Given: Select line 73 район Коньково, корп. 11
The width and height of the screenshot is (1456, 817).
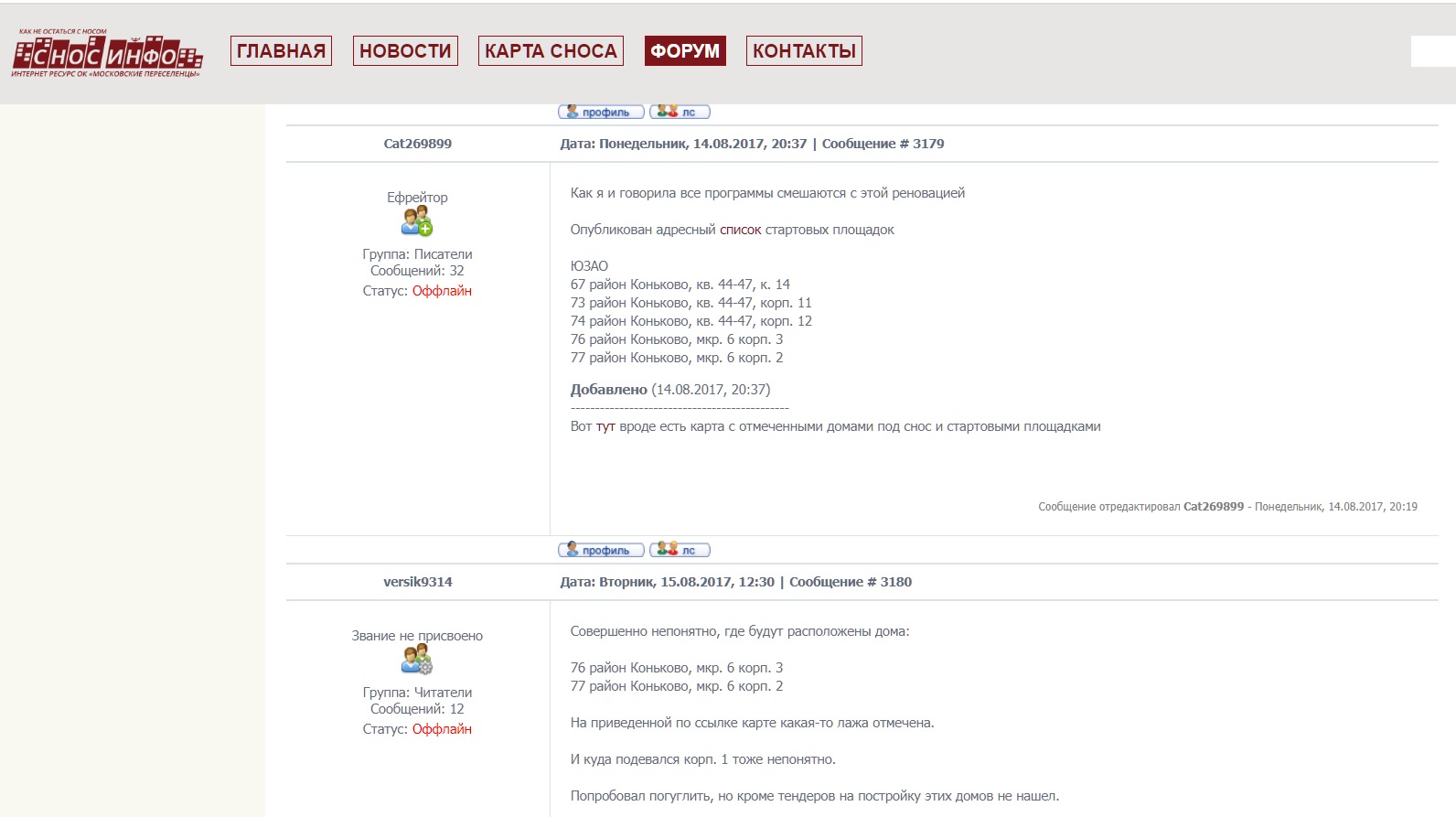Looking at the screenshot, I should click(x=691, y=303).
